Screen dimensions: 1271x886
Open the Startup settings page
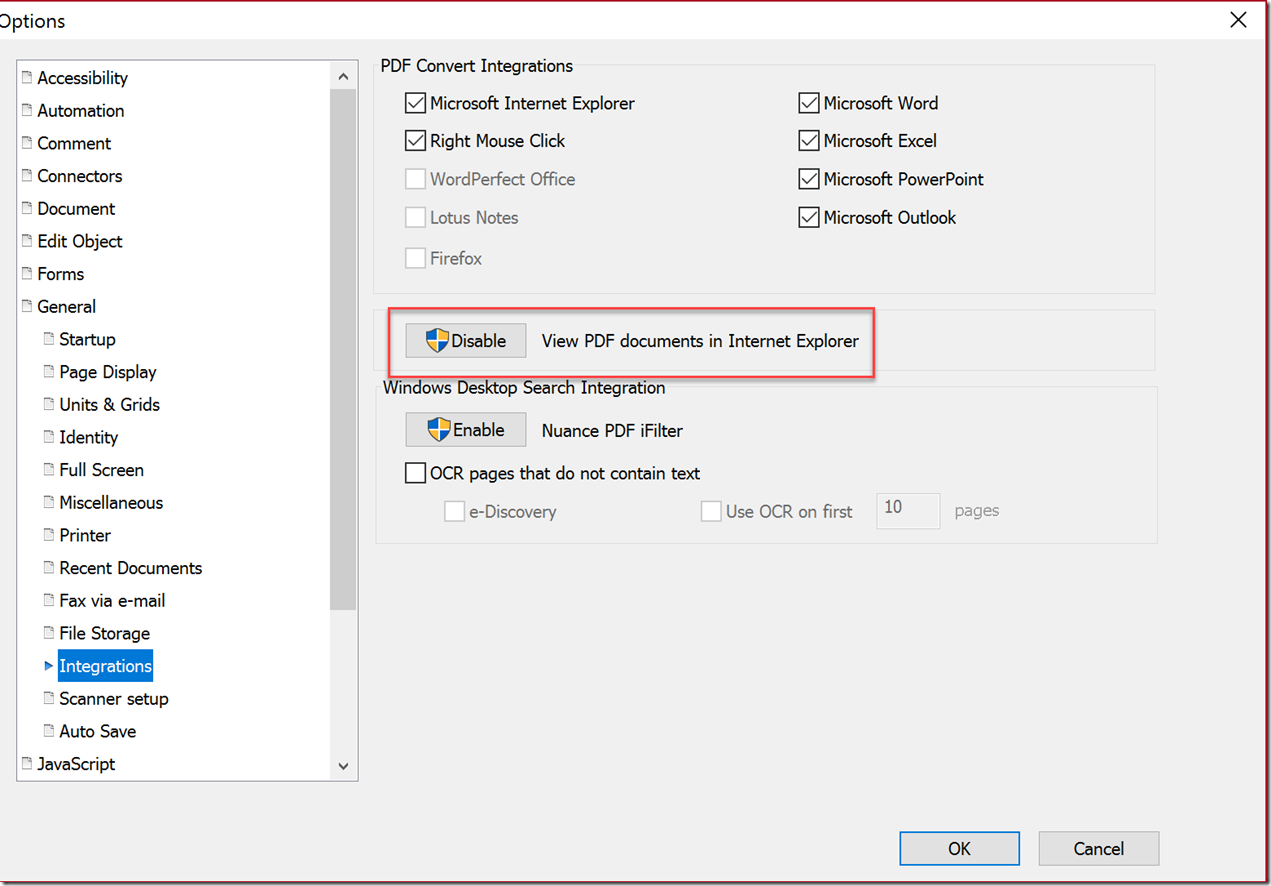87,339
